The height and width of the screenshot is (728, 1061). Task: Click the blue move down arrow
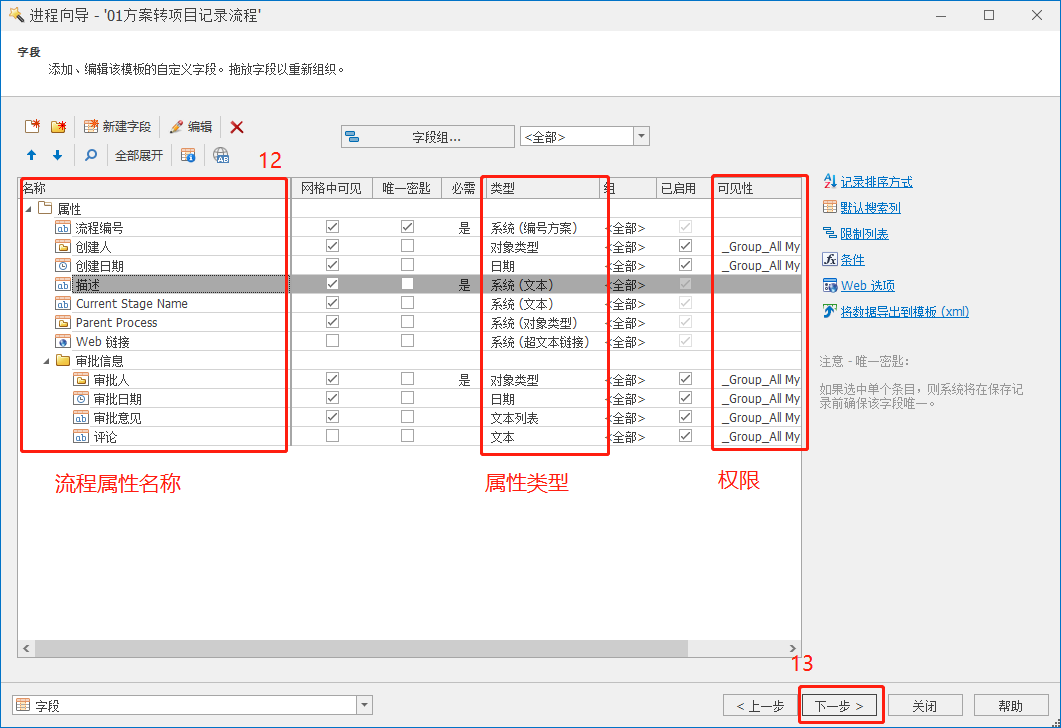pyautogui.click(x=57, y=155)
